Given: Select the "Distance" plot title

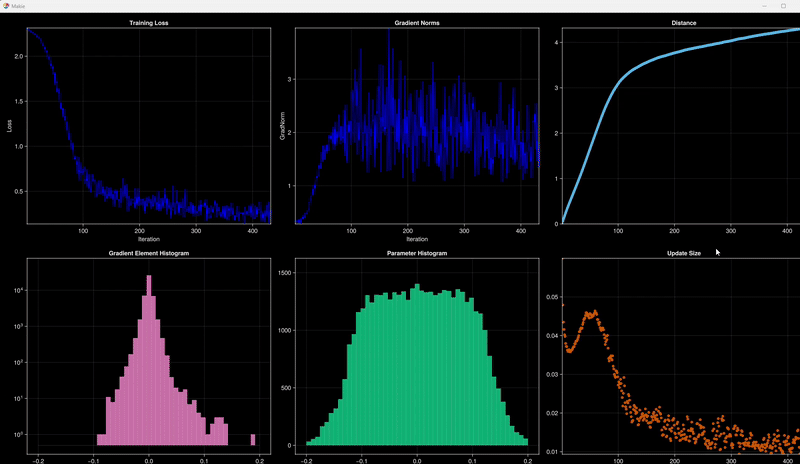Looking at the screenshot, I should tap(684, 23).
